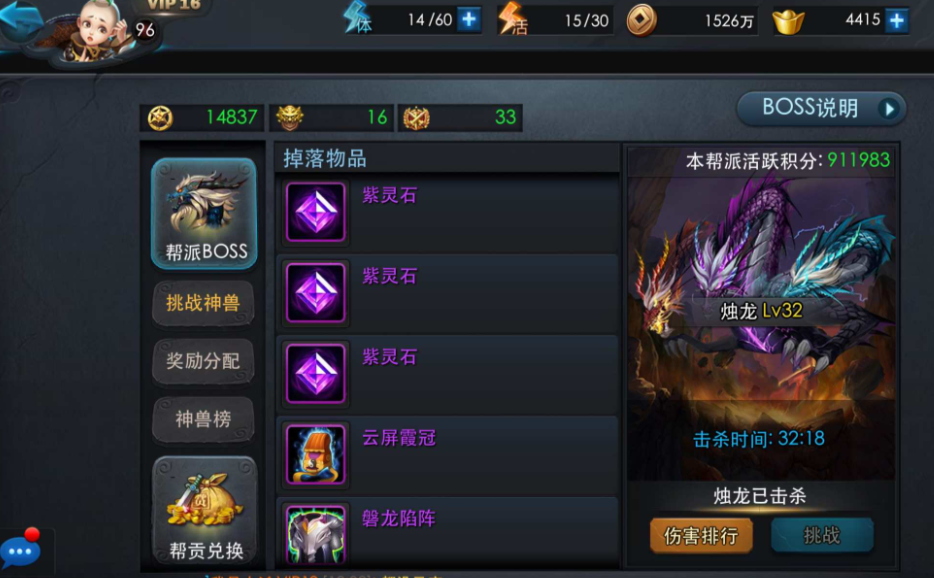Screen dimensions: 934x578
Task: Open the 帮贡兑换 treasure bag
Action: coord(204,510)
